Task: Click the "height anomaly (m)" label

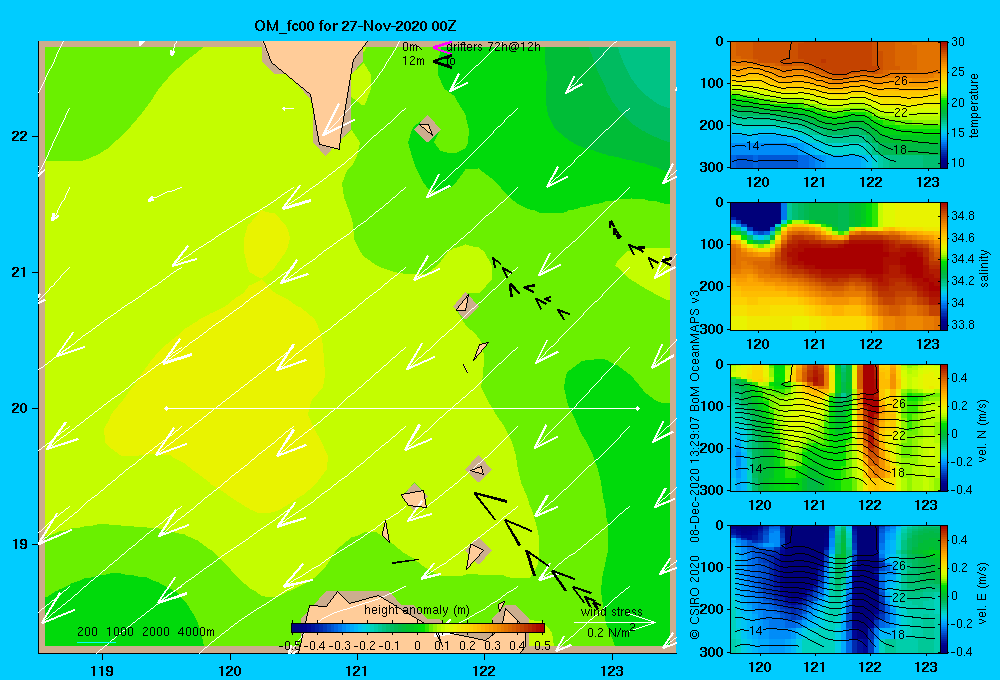Action: [x=417, y=610]
